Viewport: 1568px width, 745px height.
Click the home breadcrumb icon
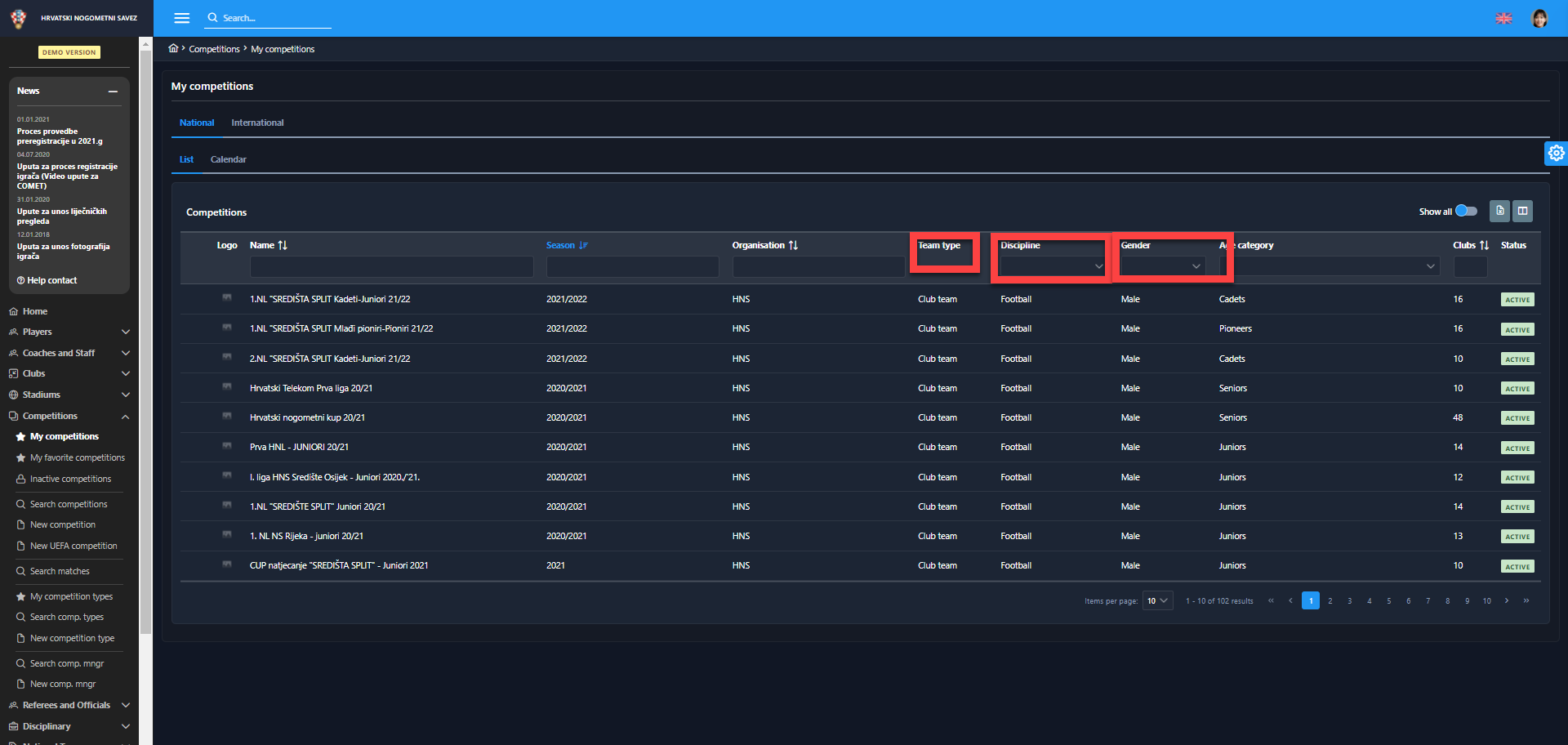tap(173, 48)
